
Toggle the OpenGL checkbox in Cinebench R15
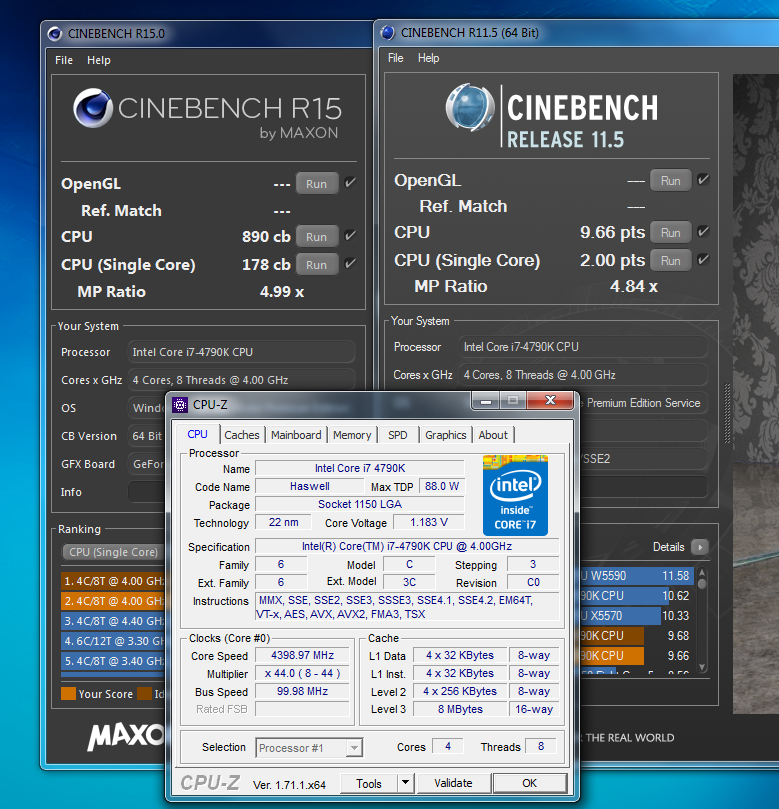[x=350, y=183]
